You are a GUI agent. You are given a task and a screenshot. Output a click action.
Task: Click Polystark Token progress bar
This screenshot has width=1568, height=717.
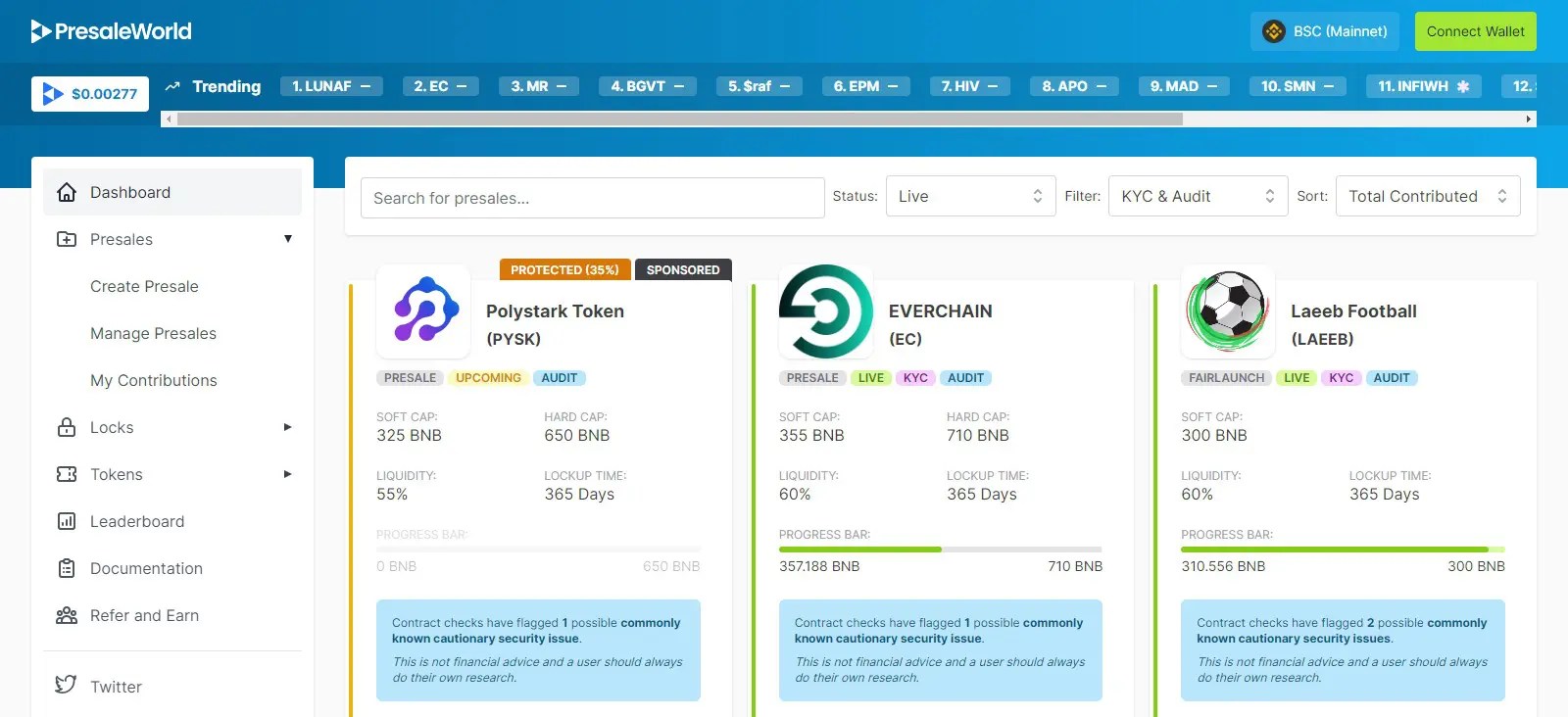(538, 550)
